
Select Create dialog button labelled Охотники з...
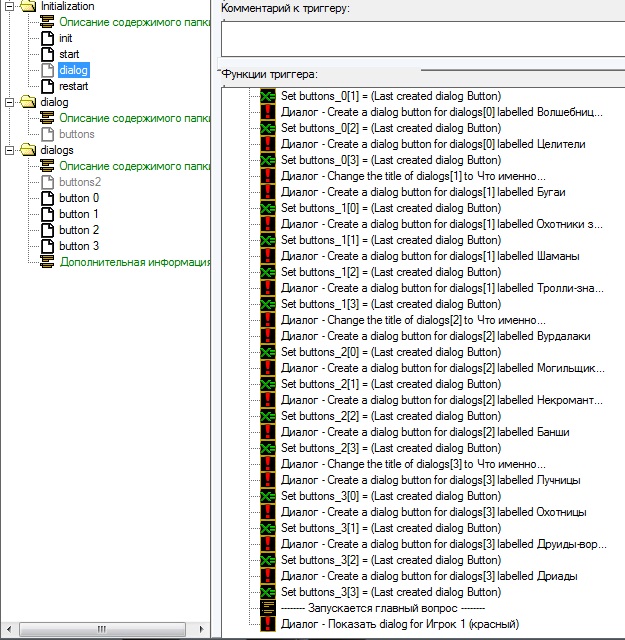[441, 224]
